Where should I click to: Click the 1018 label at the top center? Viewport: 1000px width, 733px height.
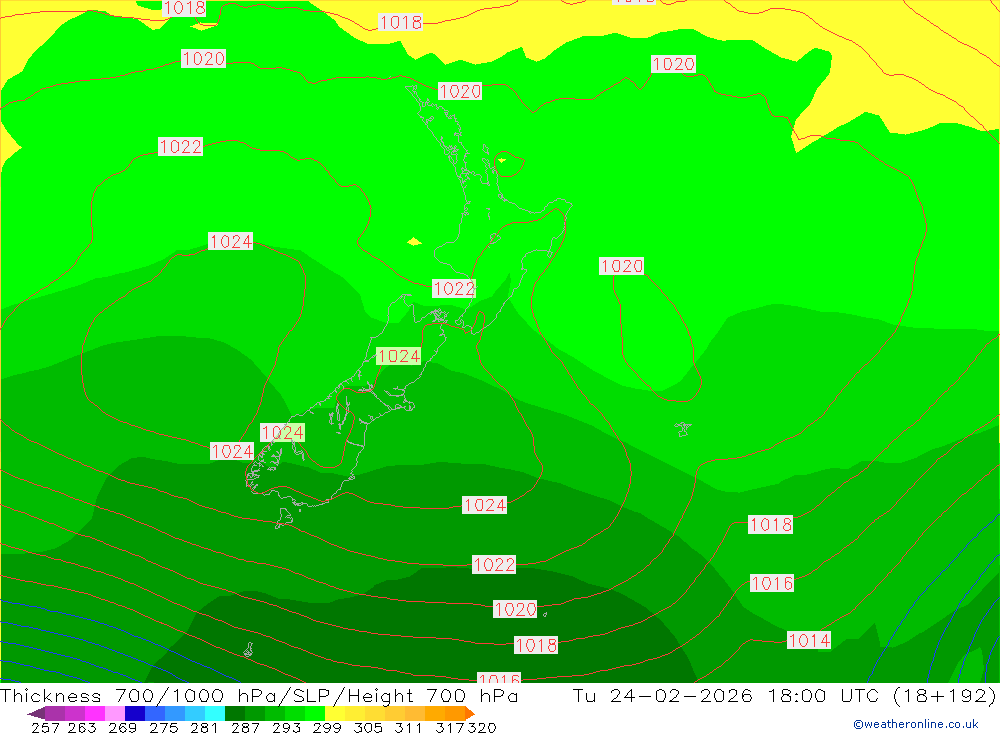(x=401, y=22)
